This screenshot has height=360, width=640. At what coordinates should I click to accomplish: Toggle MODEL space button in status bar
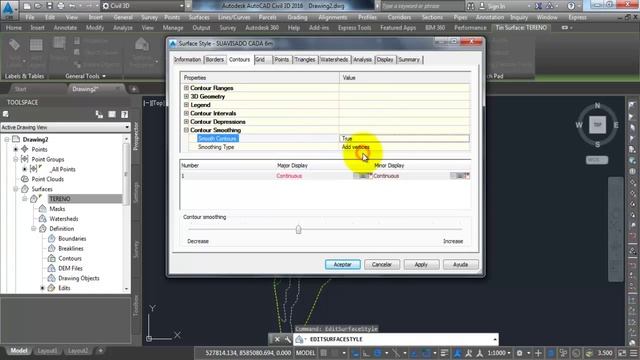[305, 353]
